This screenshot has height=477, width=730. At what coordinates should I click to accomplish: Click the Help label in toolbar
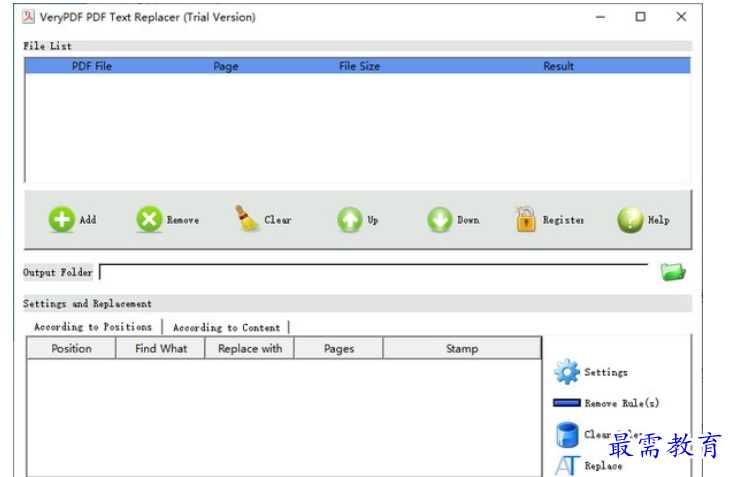coord(659,220)
